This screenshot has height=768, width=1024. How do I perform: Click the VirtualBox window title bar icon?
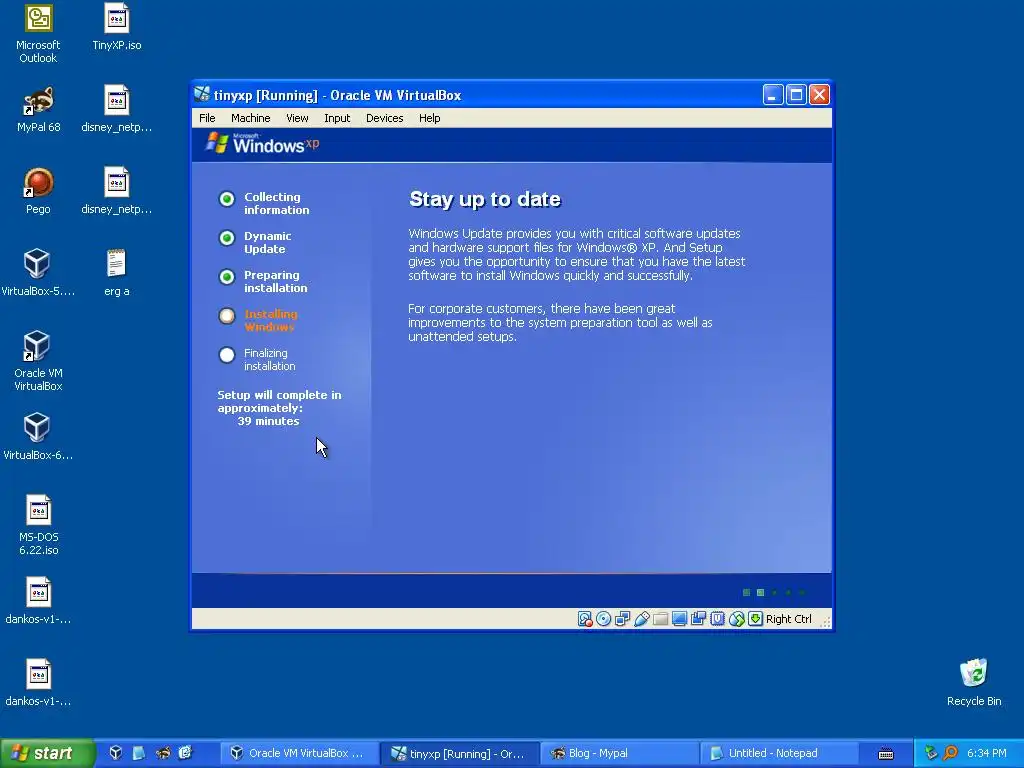pyautogui.click(x=202, y=95)
